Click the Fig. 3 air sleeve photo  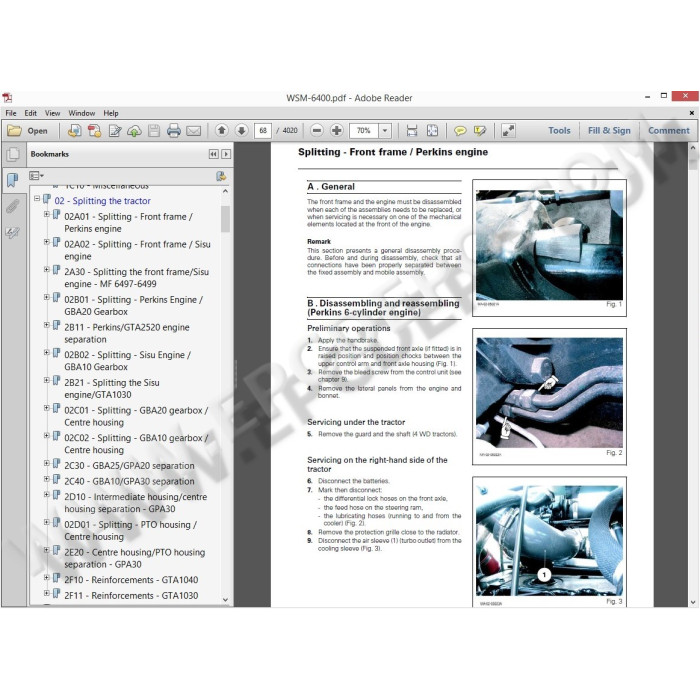point(549,541)
